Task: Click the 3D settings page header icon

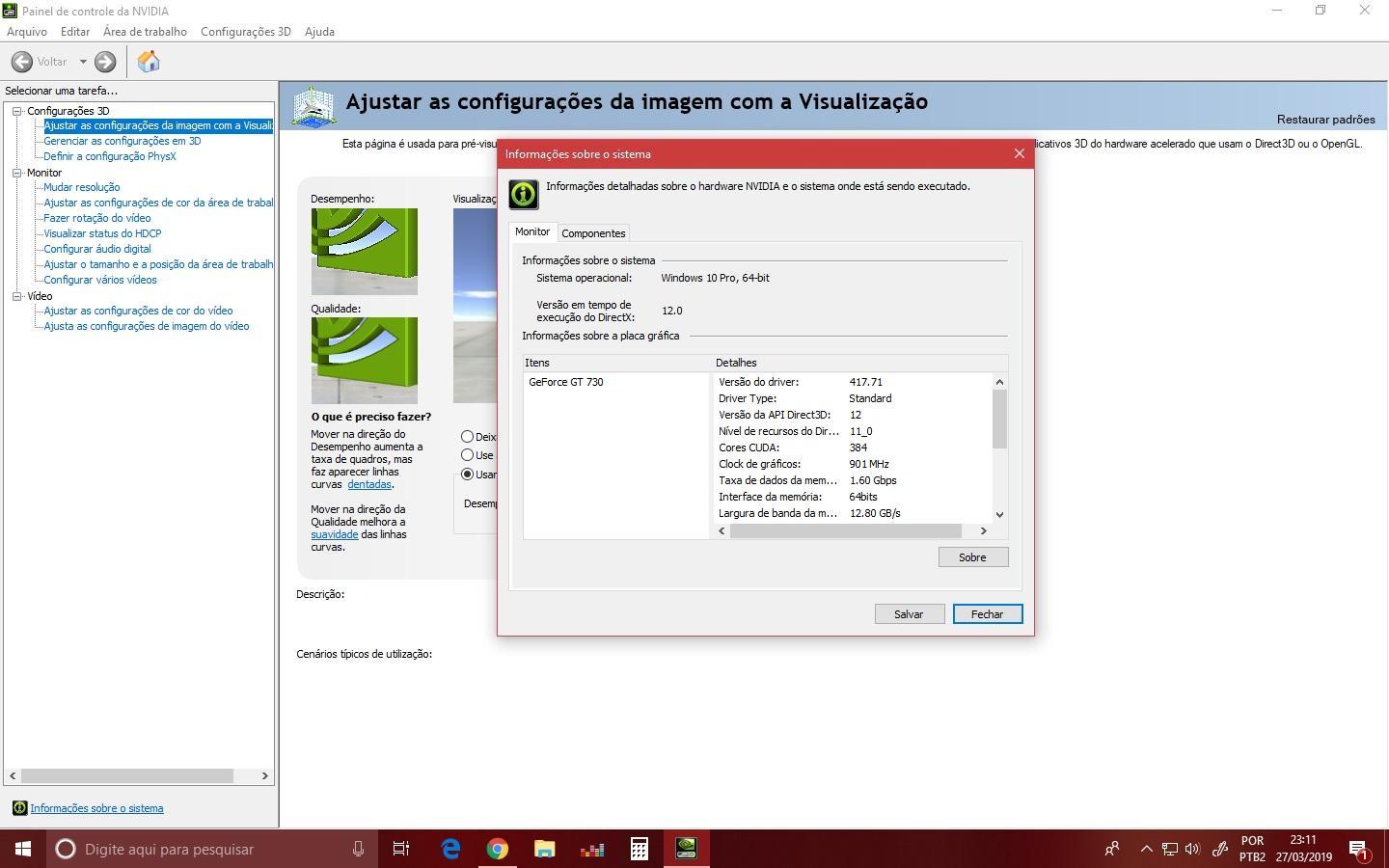Action: tap(313, 106)
